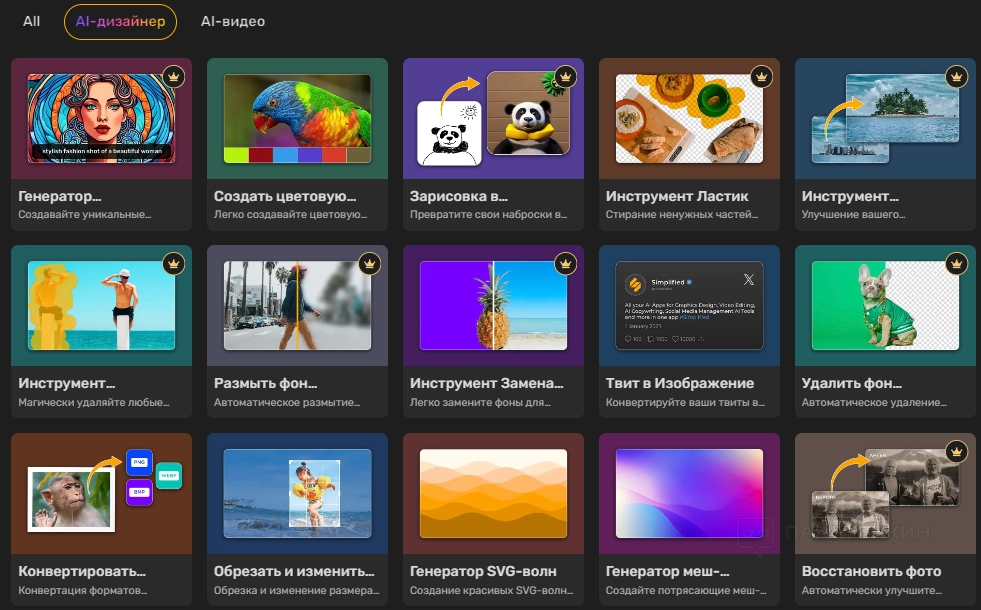Open the Инструмент Замена… title
Viewport: 981px width, 610px height.
(x=487, y=383)
